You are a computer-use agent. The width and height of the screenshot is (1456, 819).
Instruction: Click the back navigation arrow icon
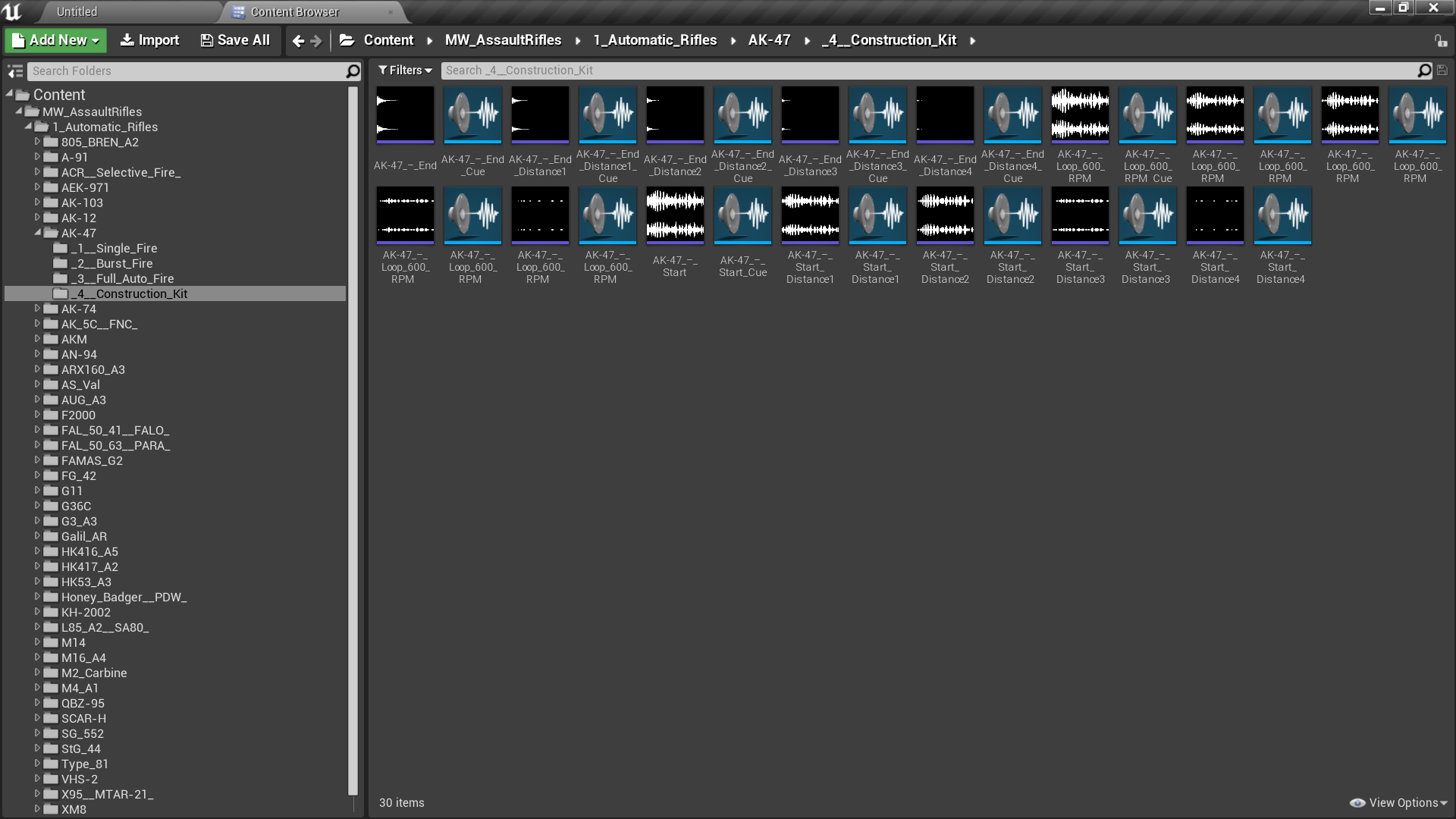tap(298, 40)
